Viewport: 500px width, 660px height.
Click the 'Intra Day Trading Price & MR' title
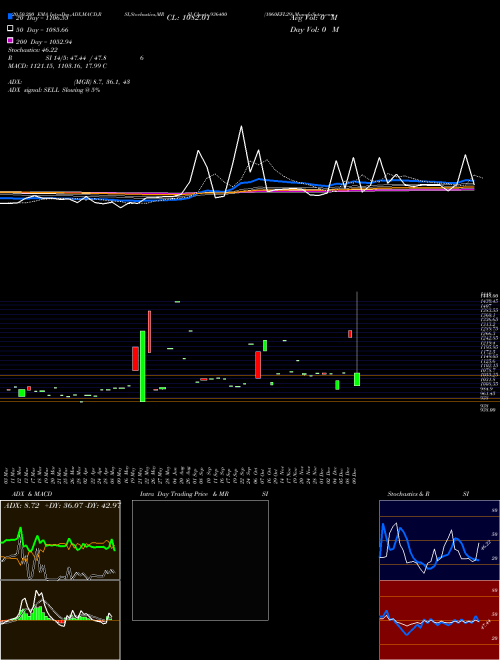(184, 494)
